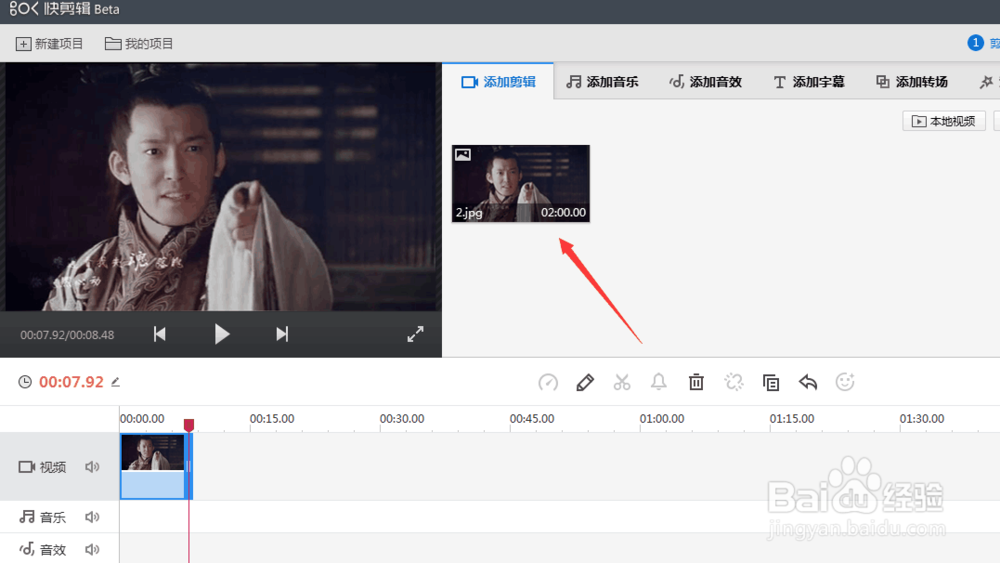Mute the sound effect (音效) track
Image resolution: width=1000 pixels, height=563 pixels.
92,549
